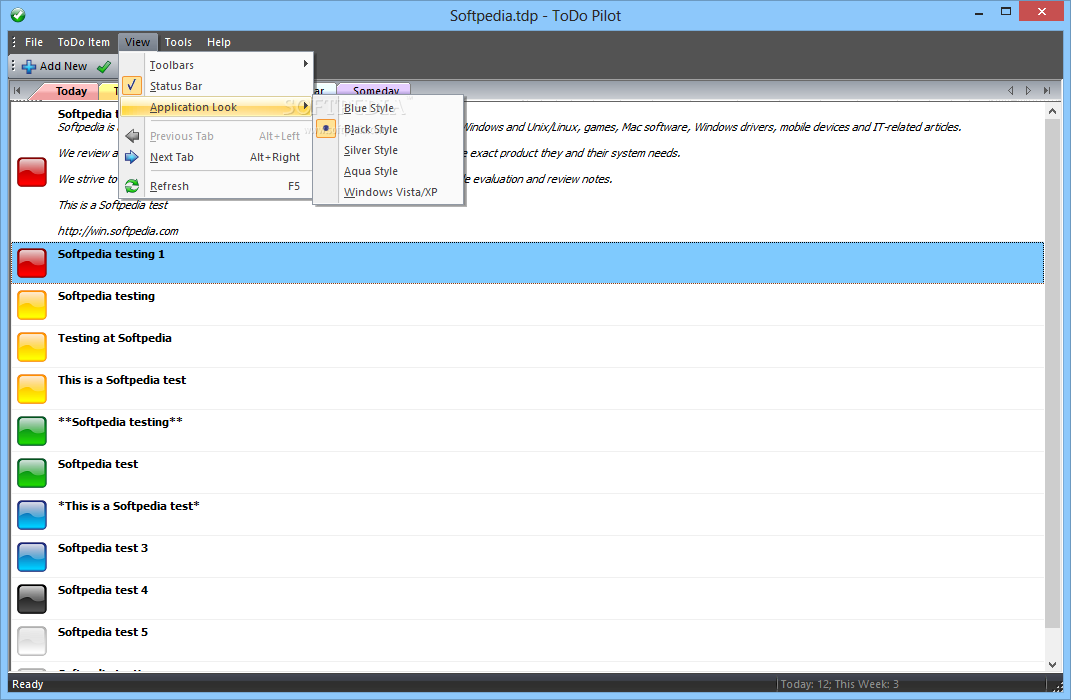Click Refresh menu entry
This screenshot has height=700, width=1071.
[x=216, y=186]
